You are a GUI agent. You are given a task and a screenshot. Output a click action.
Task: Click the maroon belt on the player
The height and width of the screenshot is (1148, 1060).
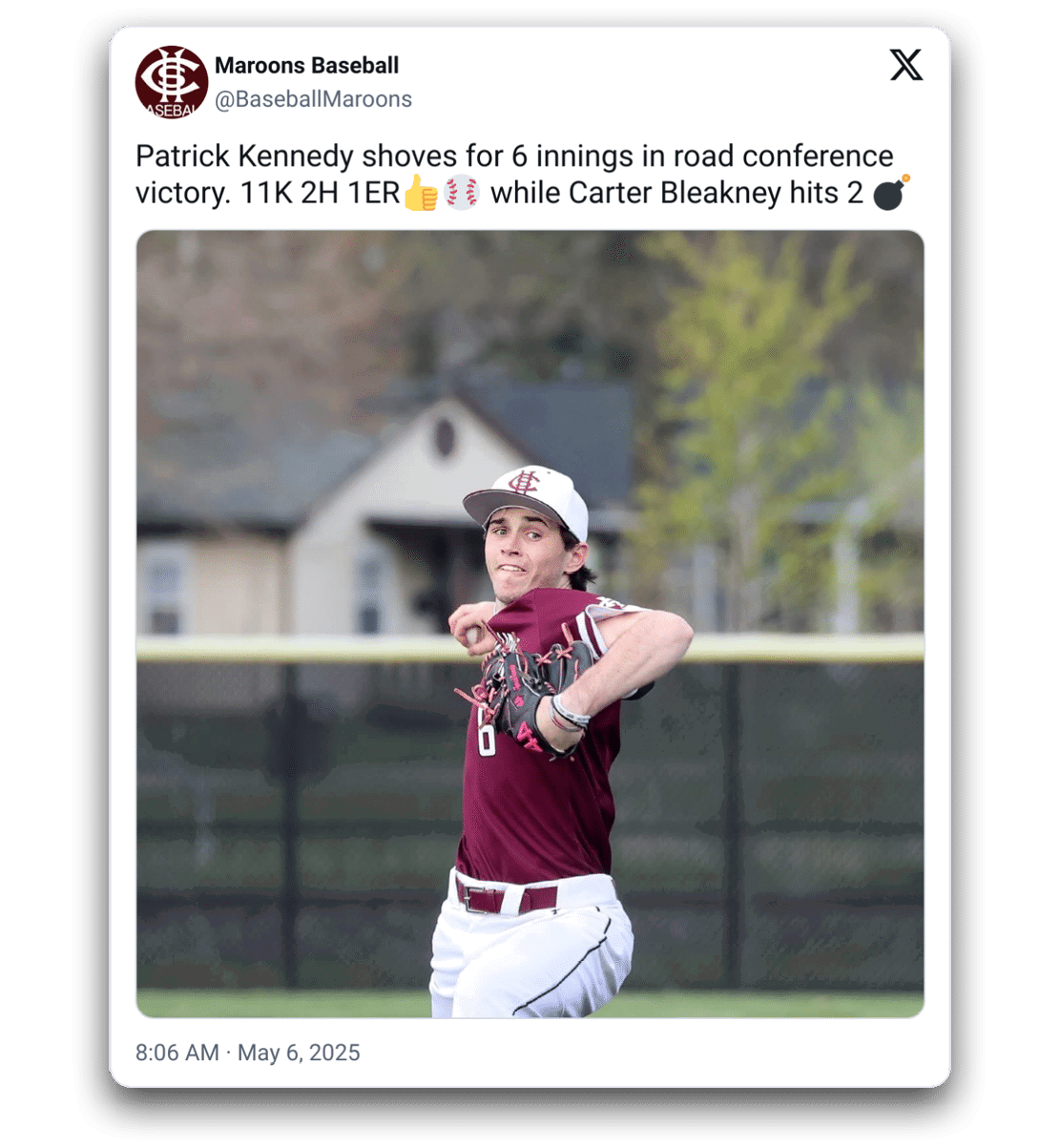click(x=506, y=897)
